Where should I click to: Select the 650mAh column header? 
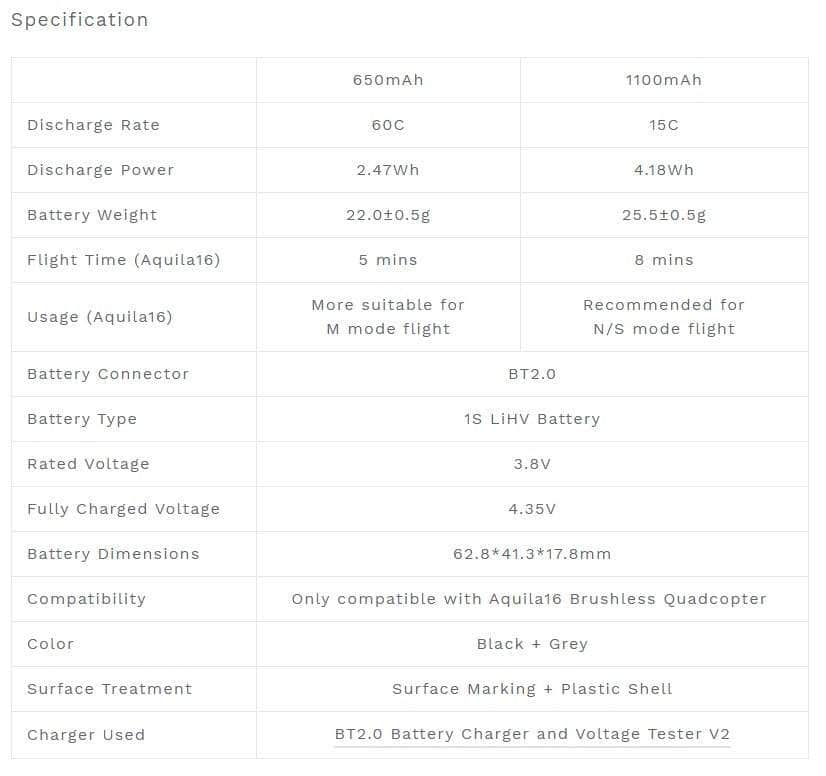pos(388,80)
